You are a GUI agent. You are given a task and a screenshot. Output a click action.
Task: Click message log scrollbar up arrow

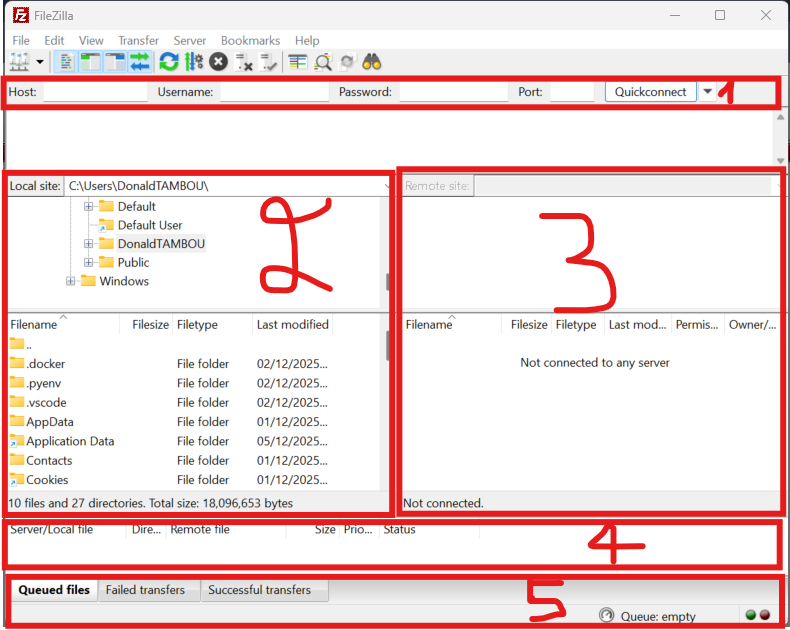tap(780, 117)
